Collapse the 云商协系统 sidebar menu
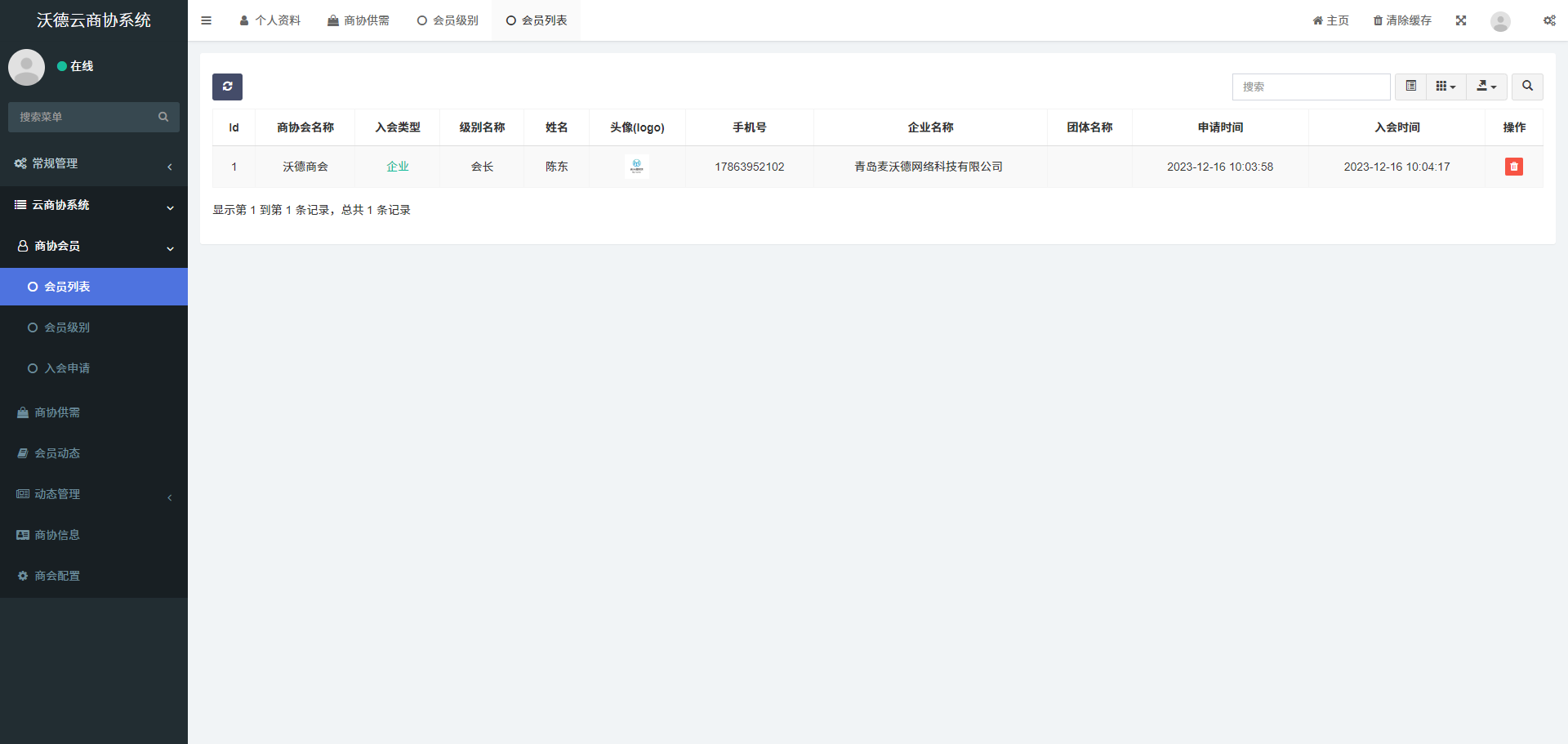 [x=94, y=205]
